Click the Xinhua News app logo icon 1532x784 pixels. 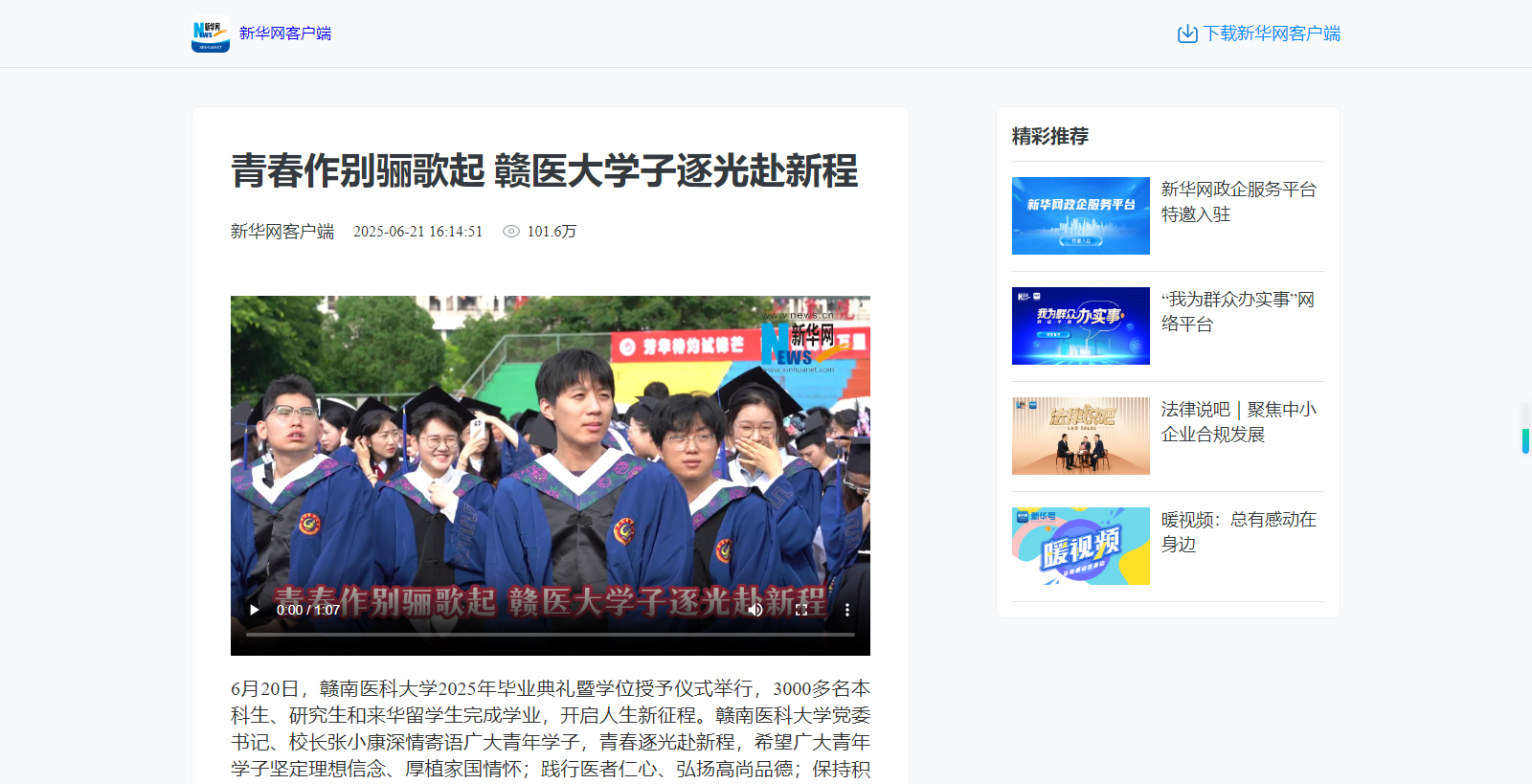point(211,34)
